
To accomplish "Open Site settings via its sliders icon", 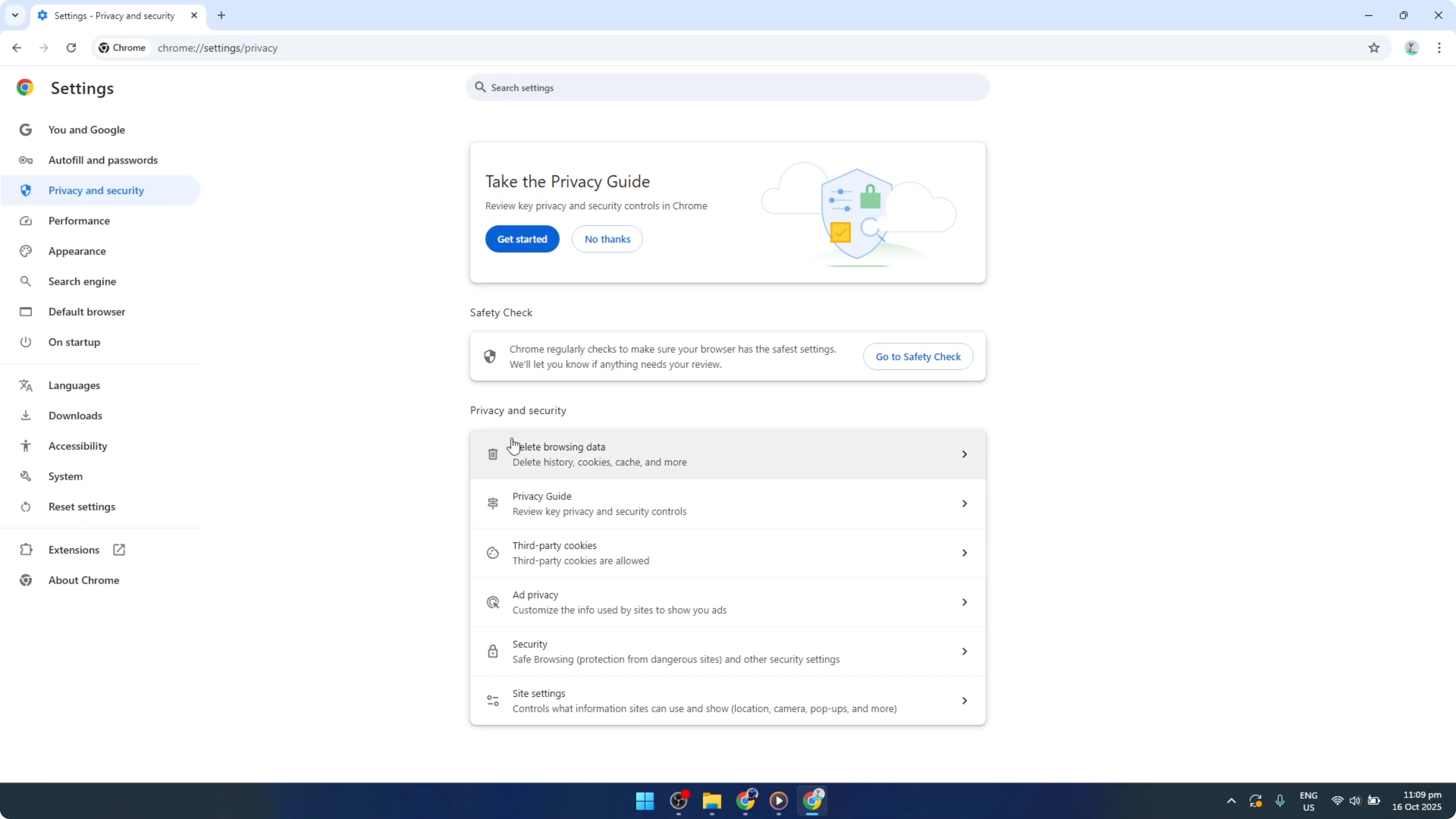I will pyautogui.click(x=492, y=700).
